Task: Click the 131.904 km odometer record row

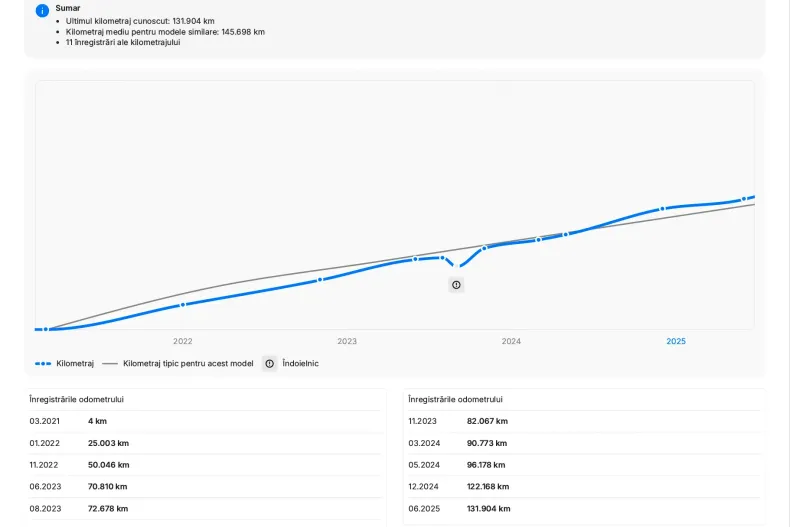Action: 584,508
